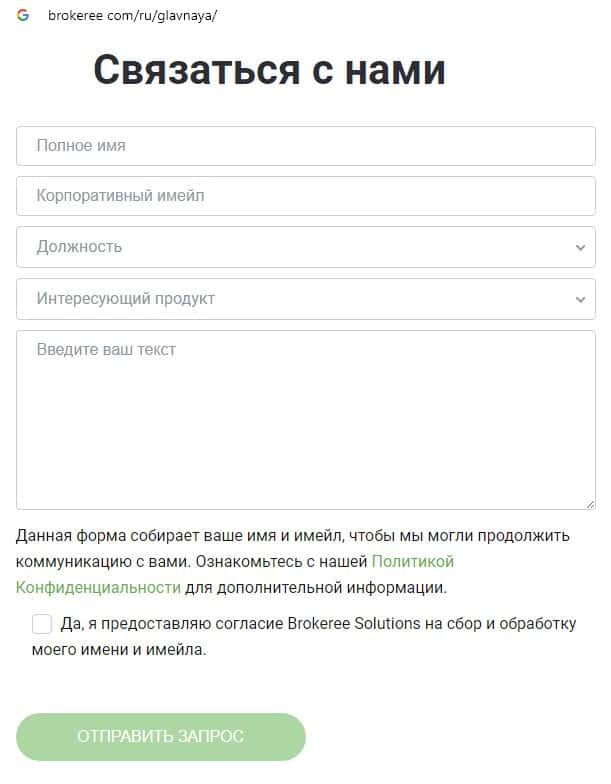Tick the Brokeree Solutions consent checkbox
This screenshot has height=784, width=611.
pos(42,624)
